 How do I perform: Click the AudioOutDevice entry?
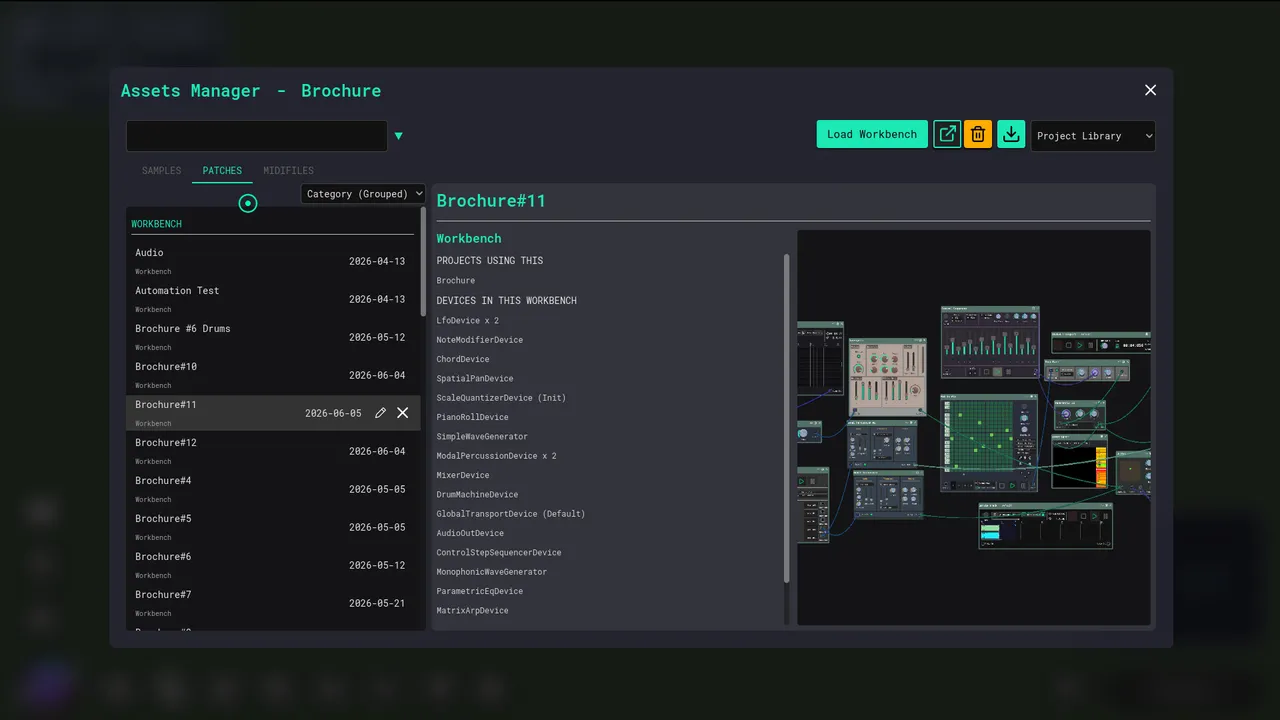click(470, 533)
